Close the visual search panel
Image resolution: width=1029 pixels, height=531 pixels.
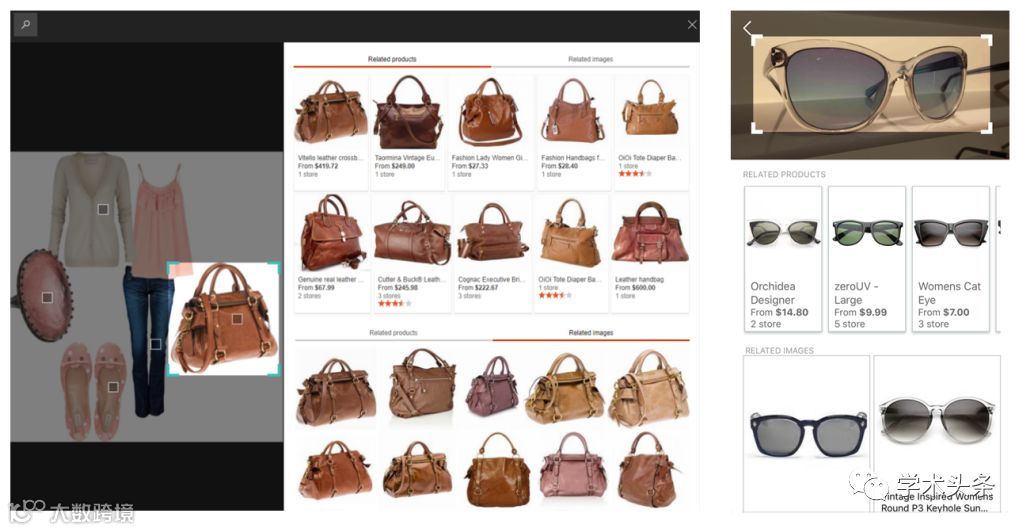pyautogui.click(x=692, y=25)
